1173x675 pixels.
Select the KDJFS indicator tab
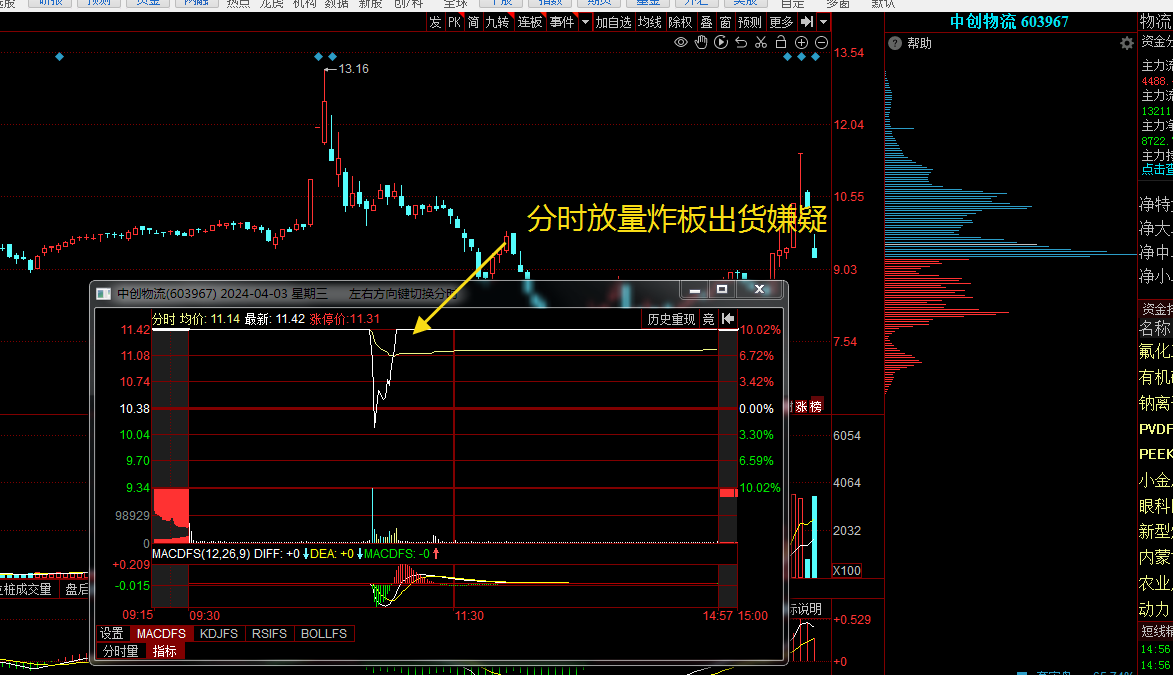(219, 634)
